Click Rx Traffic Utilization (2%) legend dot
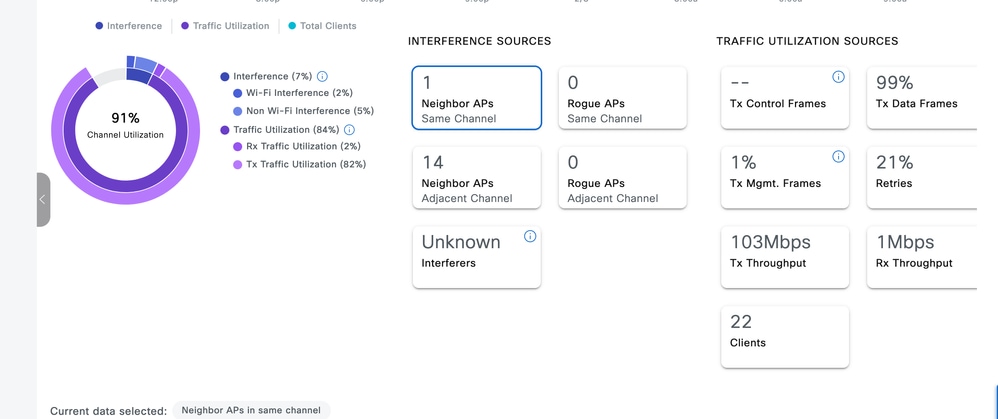This screenshot has width=998, height=419. pyautogui.click(x=237, y=146)
